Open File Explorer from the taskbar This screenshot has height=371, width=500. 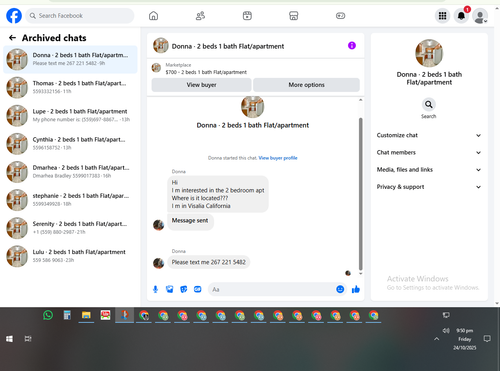(86, 315)
